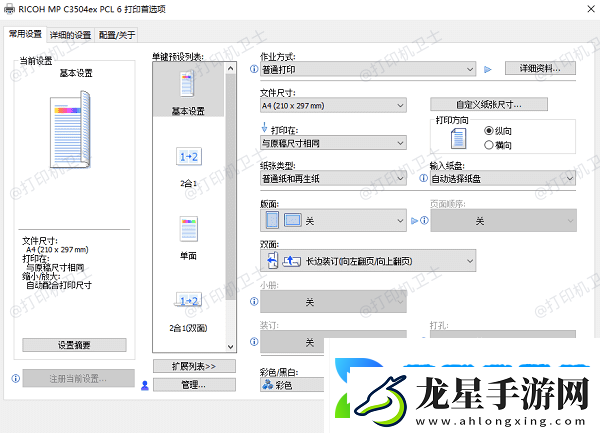Click the down arrow icon beside 打印在
Viewport: 600px width, 433px height.
pyautogui.click(x=264, y=127)
